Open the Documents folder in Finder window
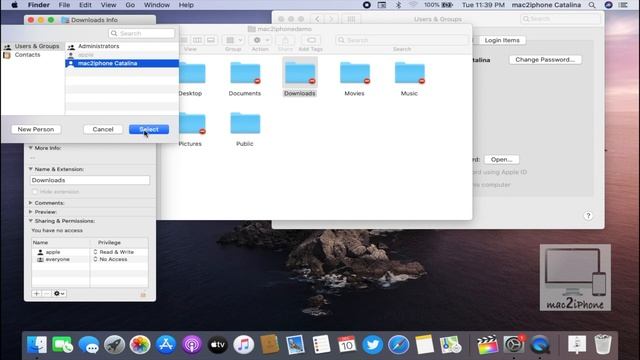Screen dimensions: 640x360 (245, 73)
